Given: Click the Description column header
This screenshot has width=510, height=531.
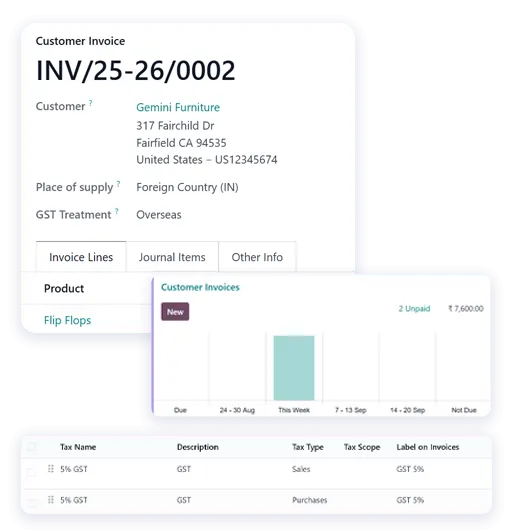Looking at the screenshot, I should point(198,447).
